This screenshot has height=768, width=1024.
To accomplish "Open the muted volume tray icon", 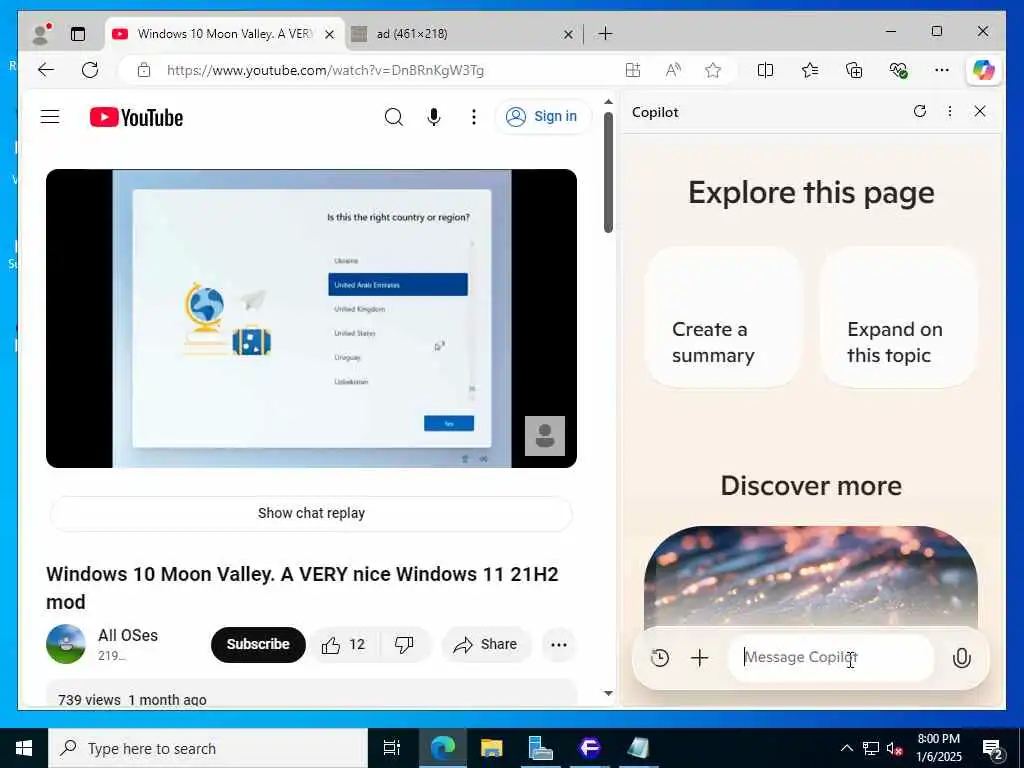I will tap(895, 748).
